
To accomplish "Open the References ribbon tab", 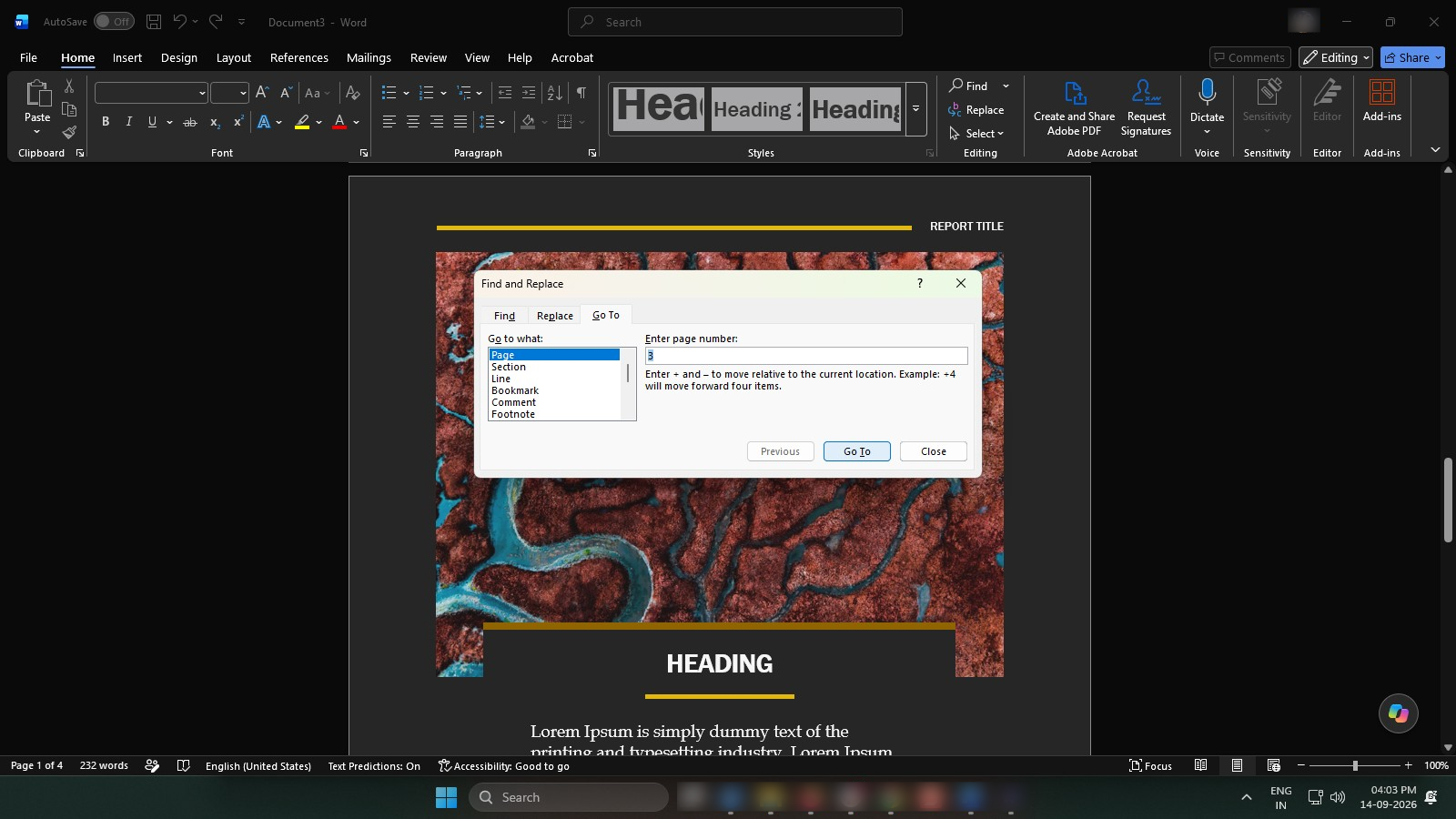I will point(299,57).
